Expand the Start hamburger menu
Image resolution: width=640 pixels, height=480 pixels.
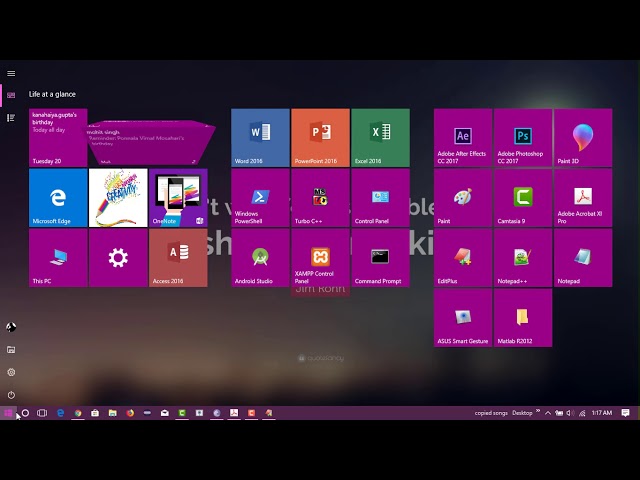click(11, 73)
